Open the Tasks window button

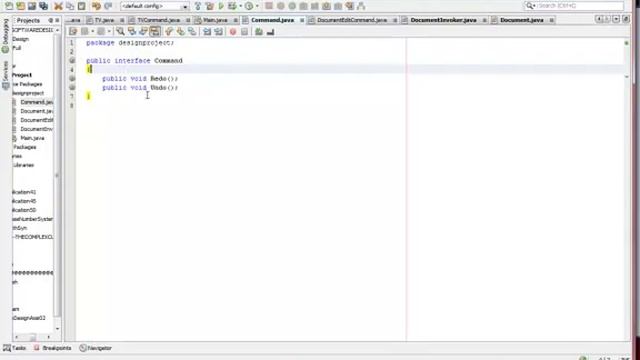click(15, 348)
